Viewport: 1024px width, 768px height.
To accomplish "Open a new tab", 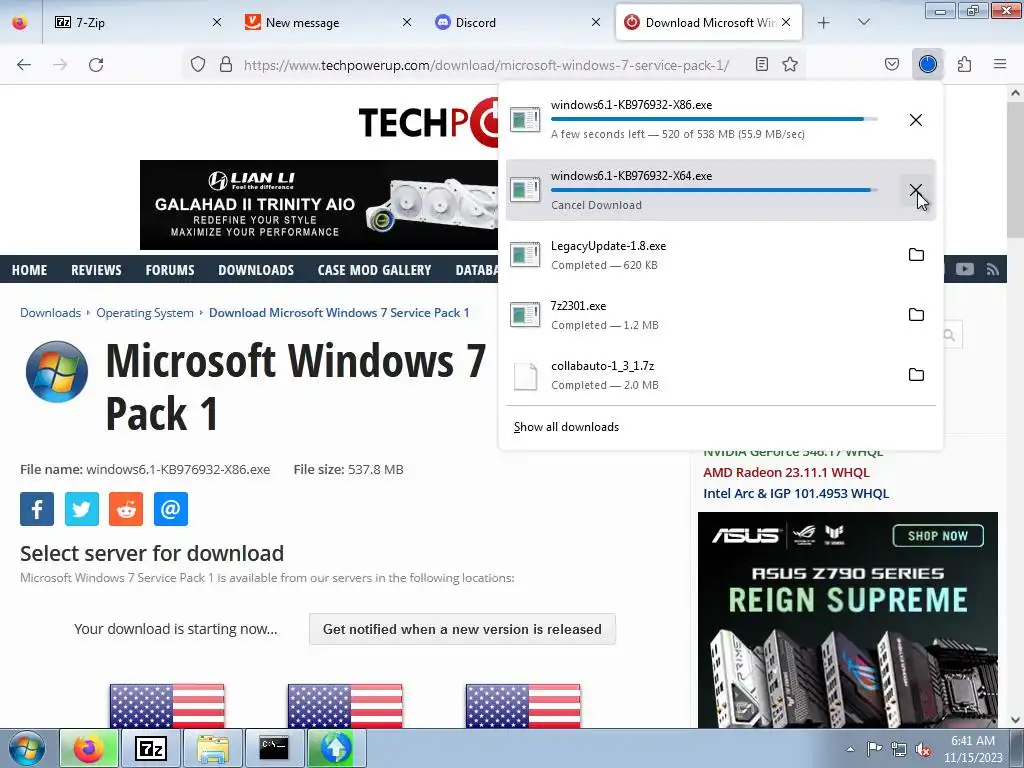I will pos(824,23).
